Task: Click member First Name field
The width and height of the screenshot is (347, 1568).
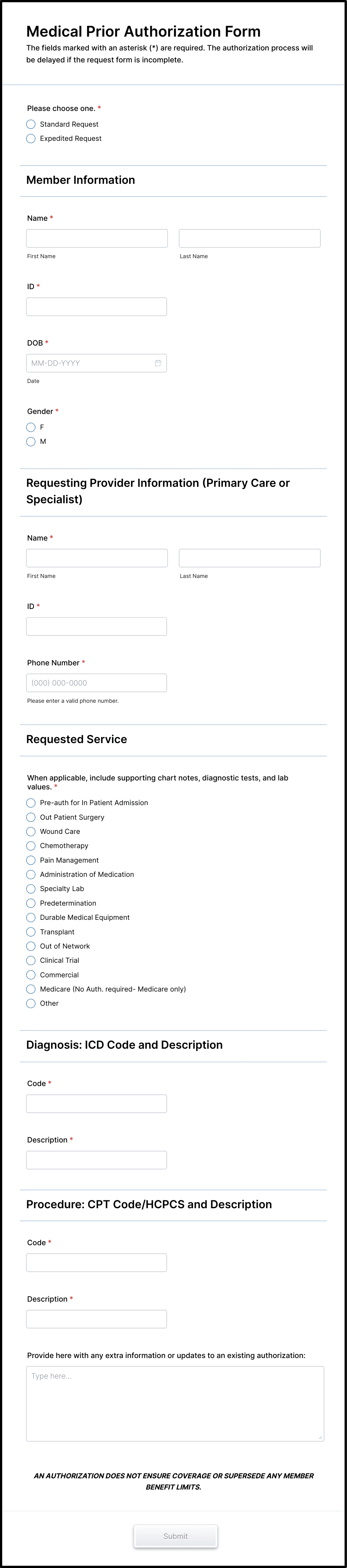Action: tap(97, 238)
